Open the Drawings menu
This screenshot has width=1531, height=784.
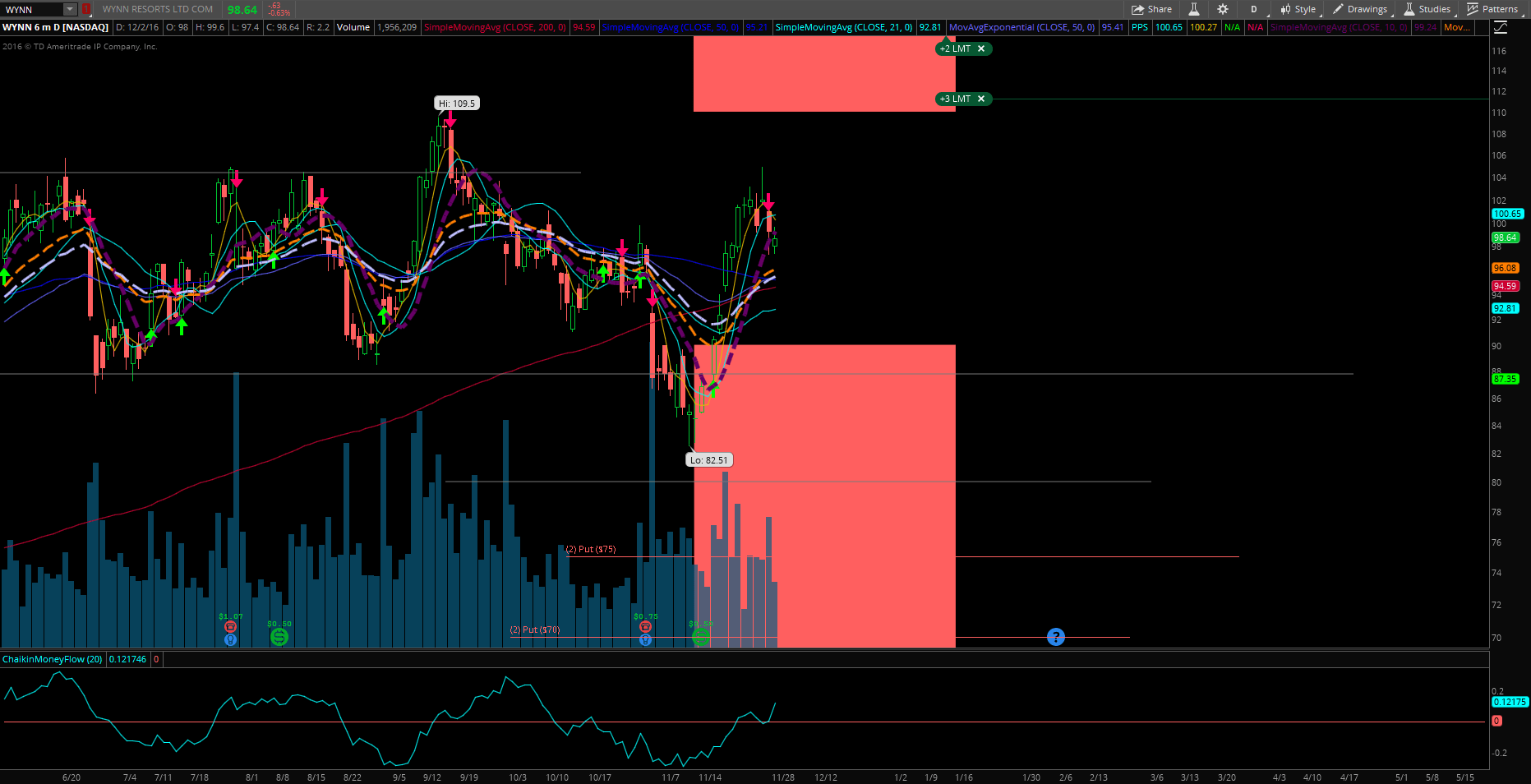(1360, 9)
